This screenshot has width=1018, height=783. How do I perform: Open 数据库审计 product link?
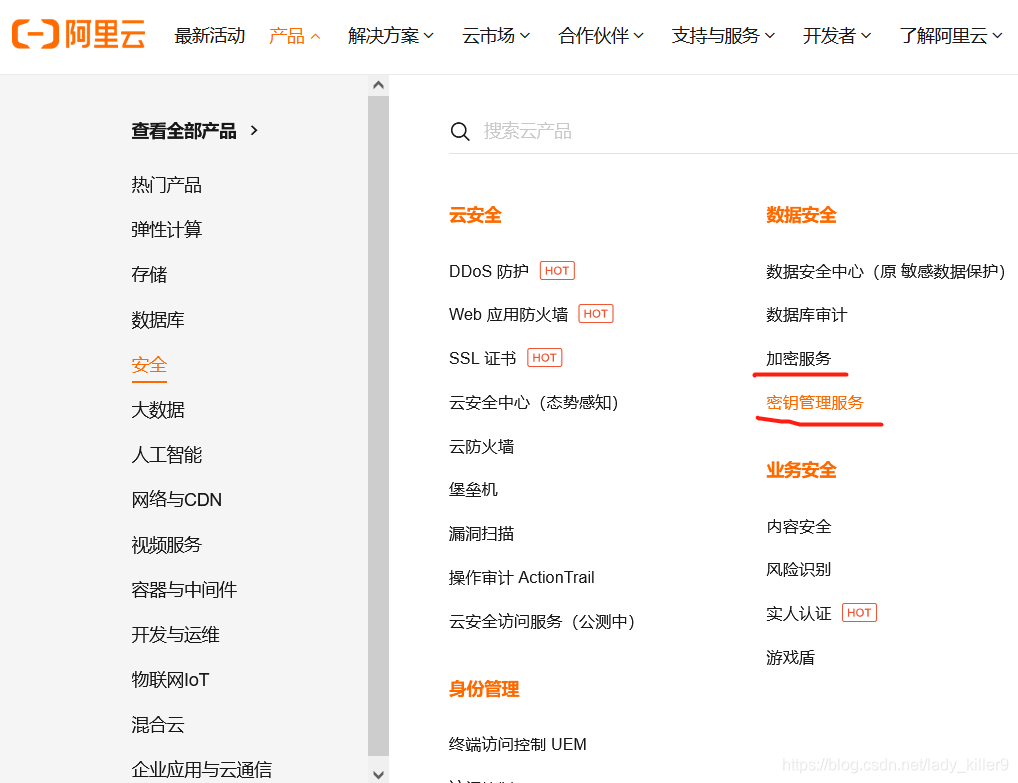point(806,315)
